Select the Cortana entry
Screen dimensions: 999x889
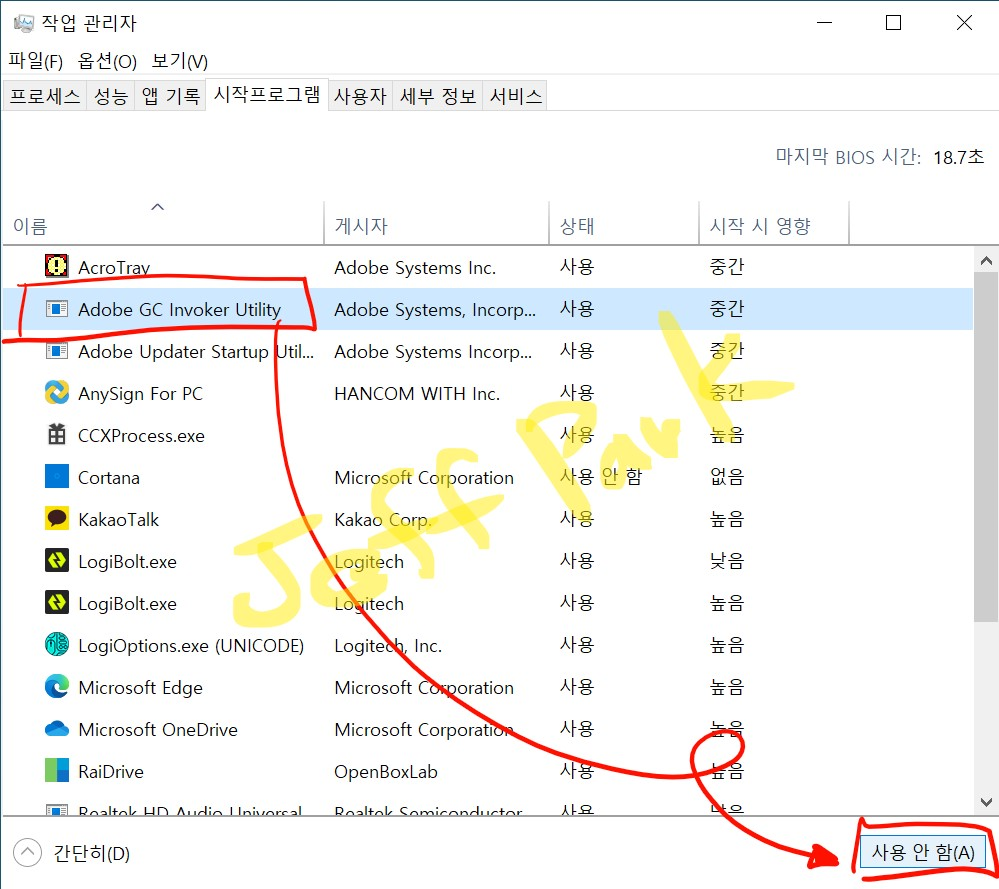pos(110,477)
